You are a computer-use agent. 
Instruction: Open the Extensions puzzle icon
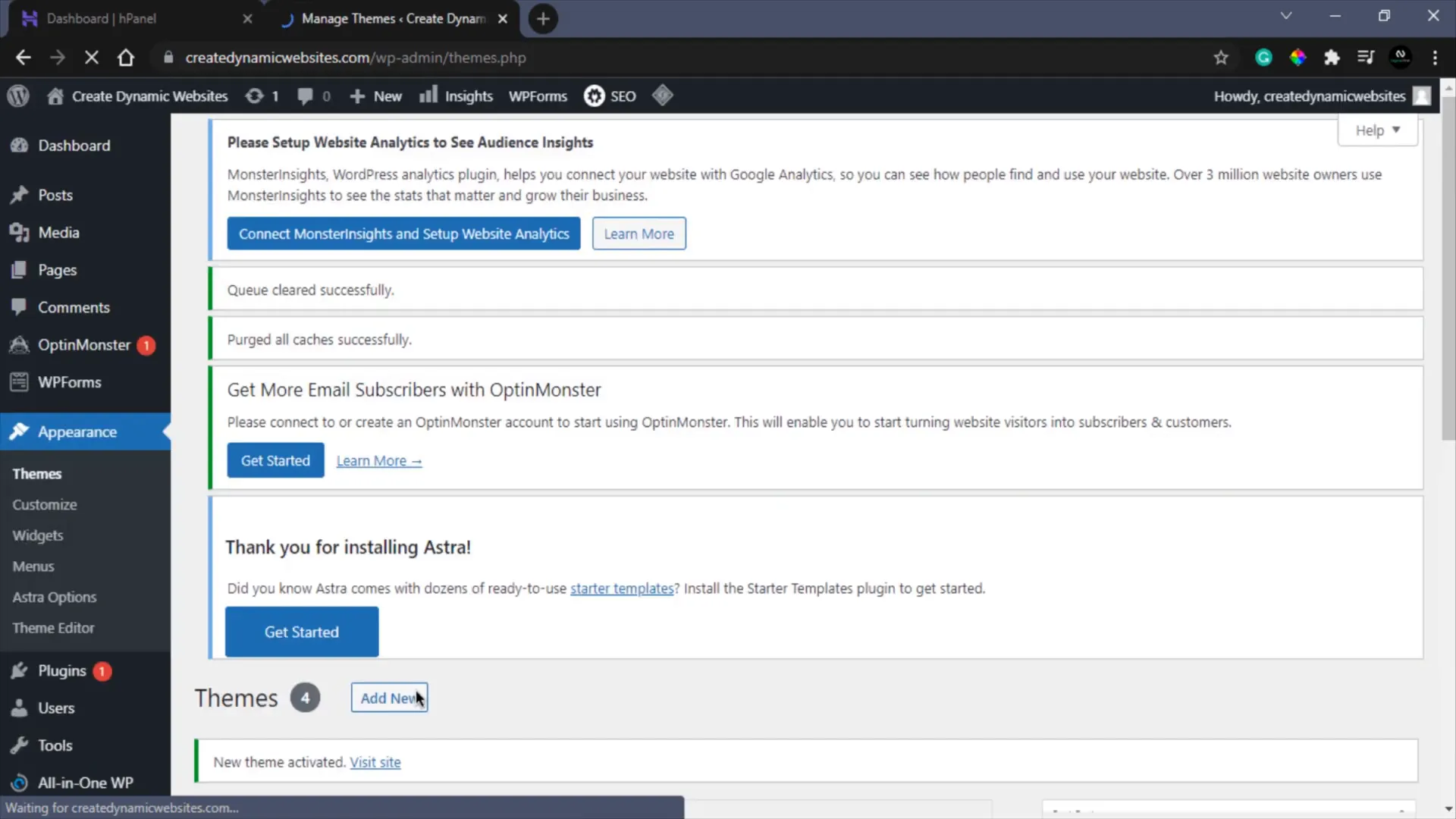[x=1332, y=58]
